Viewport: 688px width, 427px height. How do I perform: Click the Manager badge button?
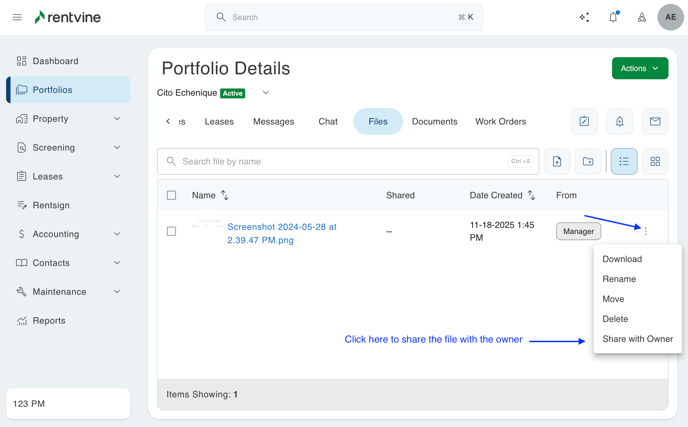(x=578, y=231)
